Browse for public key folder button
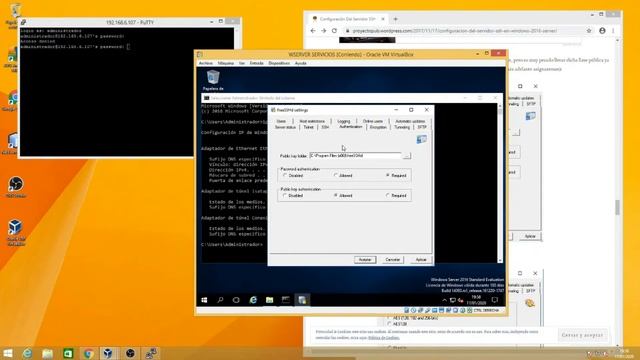640x360 pixels. [x=407, y=156]
